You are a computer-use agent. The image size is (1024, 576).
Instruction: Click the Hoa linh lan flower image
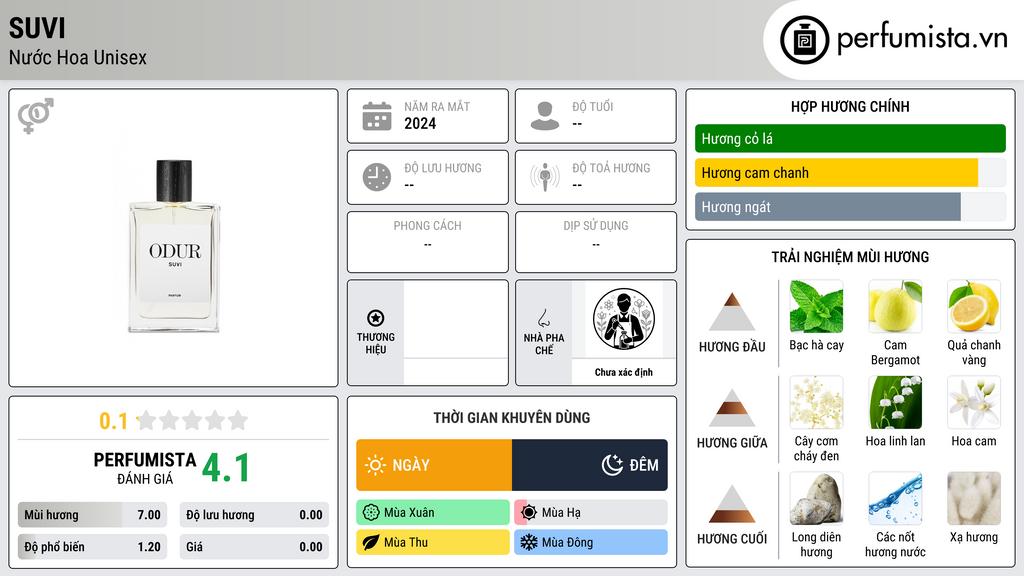point(895,402)
